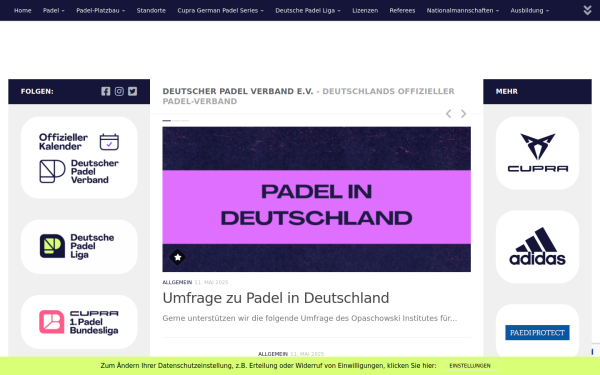
Task: Open the Facebook follow icon
Action: (x=106, y=91)
